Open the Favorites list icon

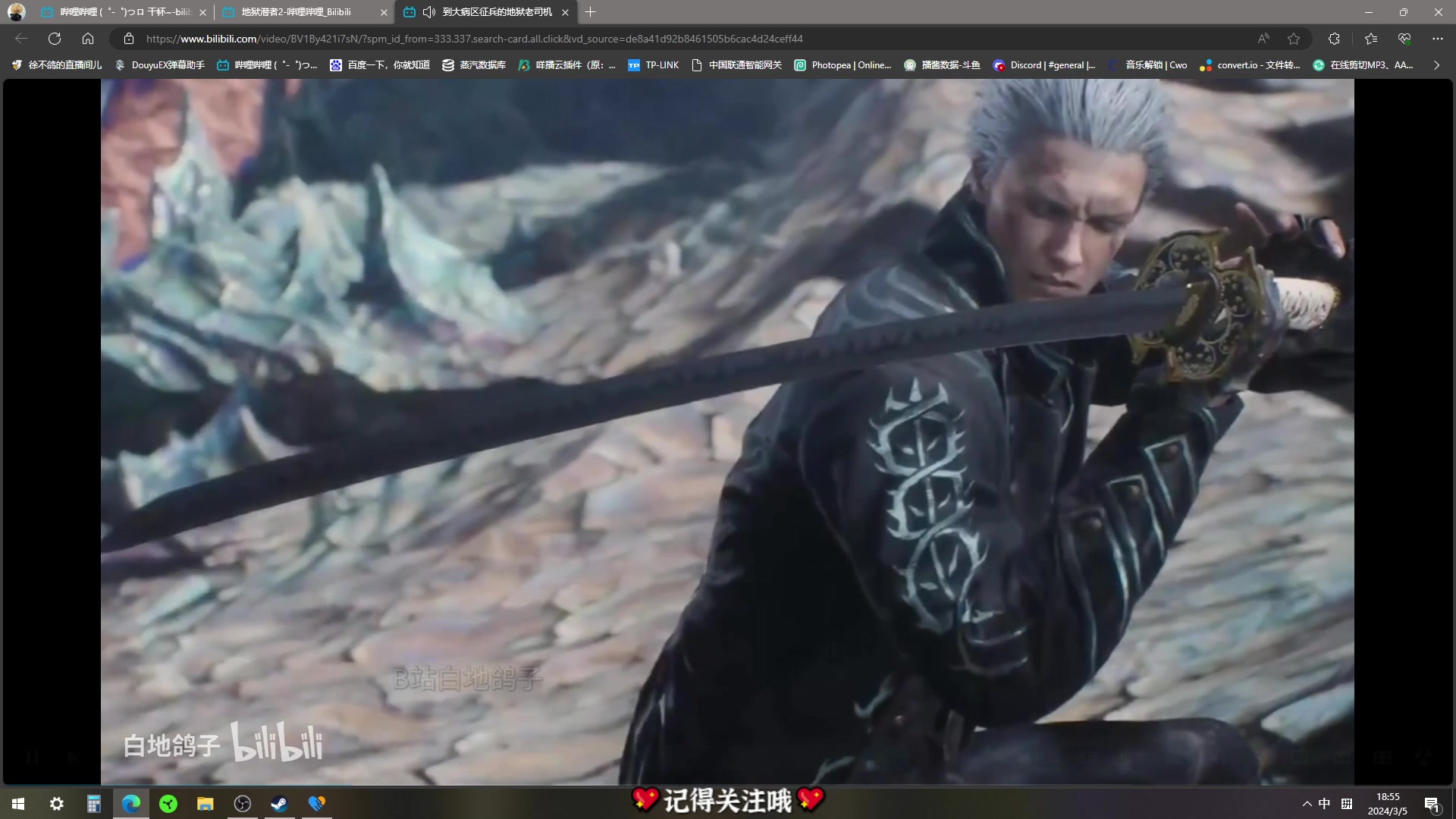pyautogui.click(x=1370, y=39)
